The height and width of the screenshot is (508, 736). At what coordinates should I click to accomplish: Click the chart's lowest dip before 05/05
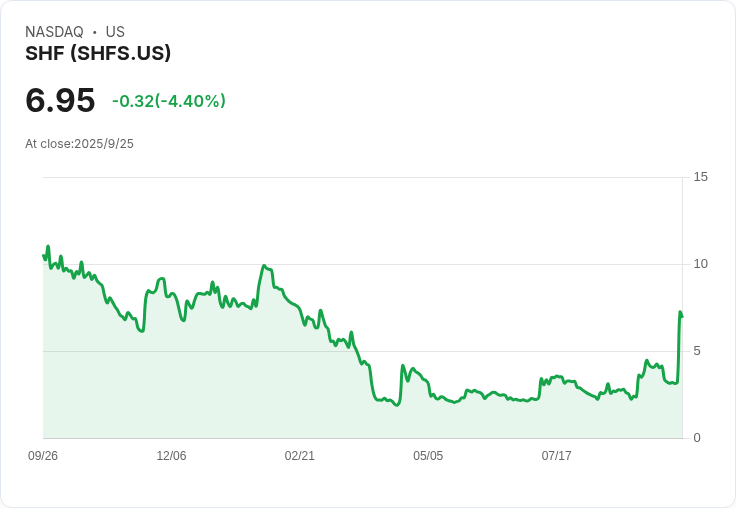click(x=398, y=405)
